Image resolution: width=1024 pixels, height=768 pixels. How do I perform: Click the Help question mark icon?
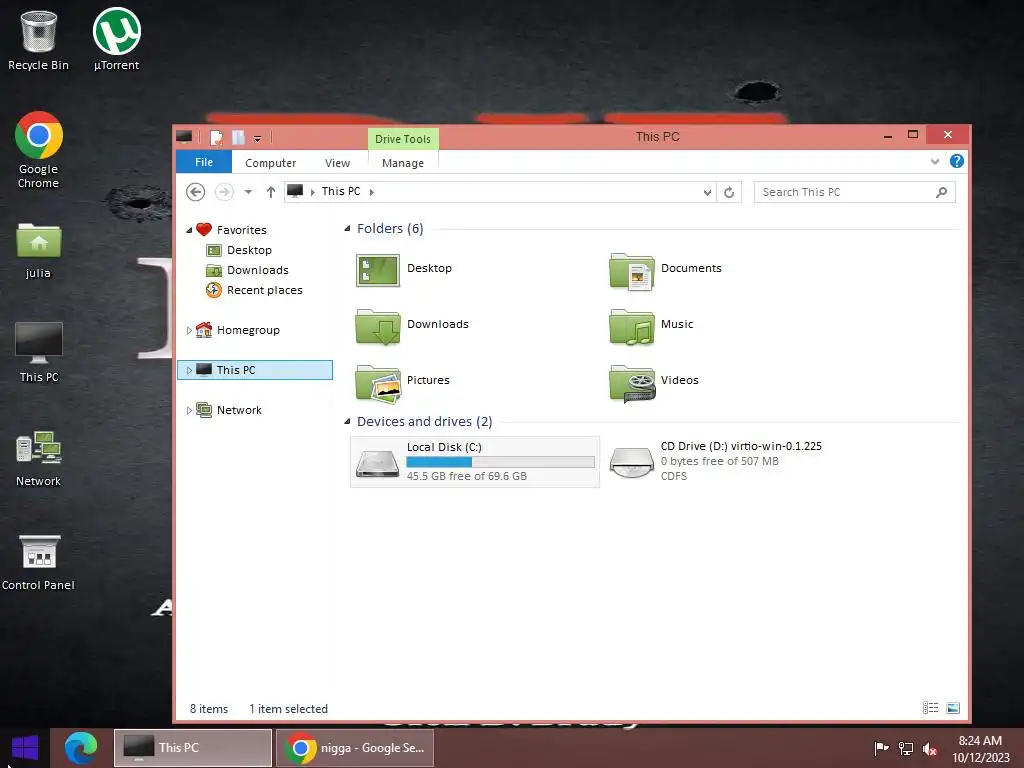tap(957, 161)
